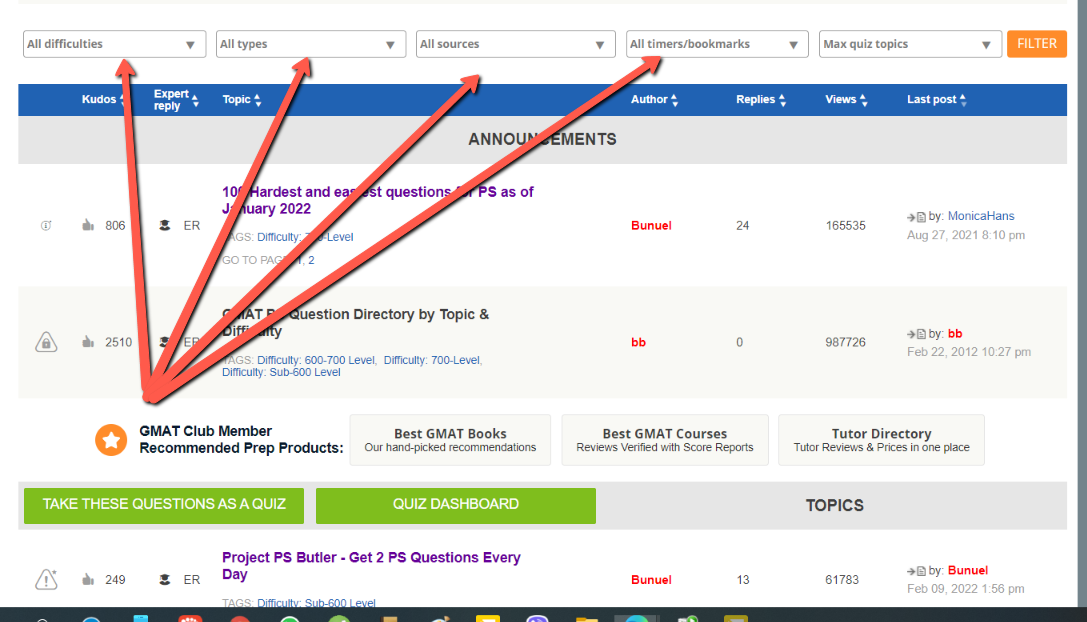
Task: Click the warning triangle icon for PS Butler topic
Action: click(46, 579)
